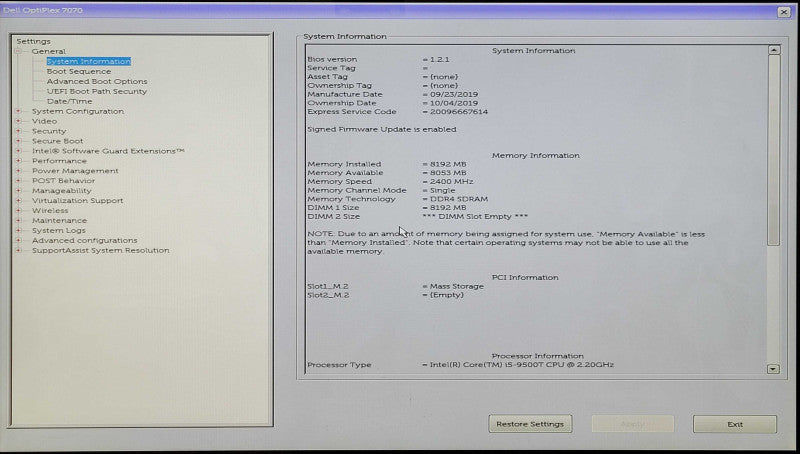Select Manageability category label

click(62, 191)
